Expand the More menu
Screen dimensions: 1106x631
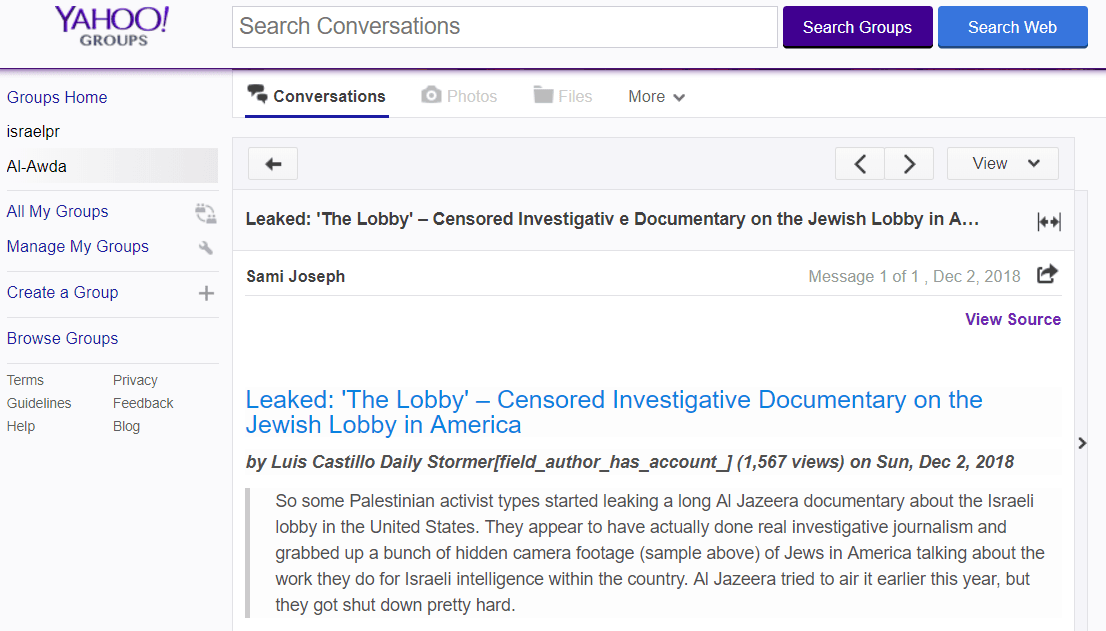[656, 97]
